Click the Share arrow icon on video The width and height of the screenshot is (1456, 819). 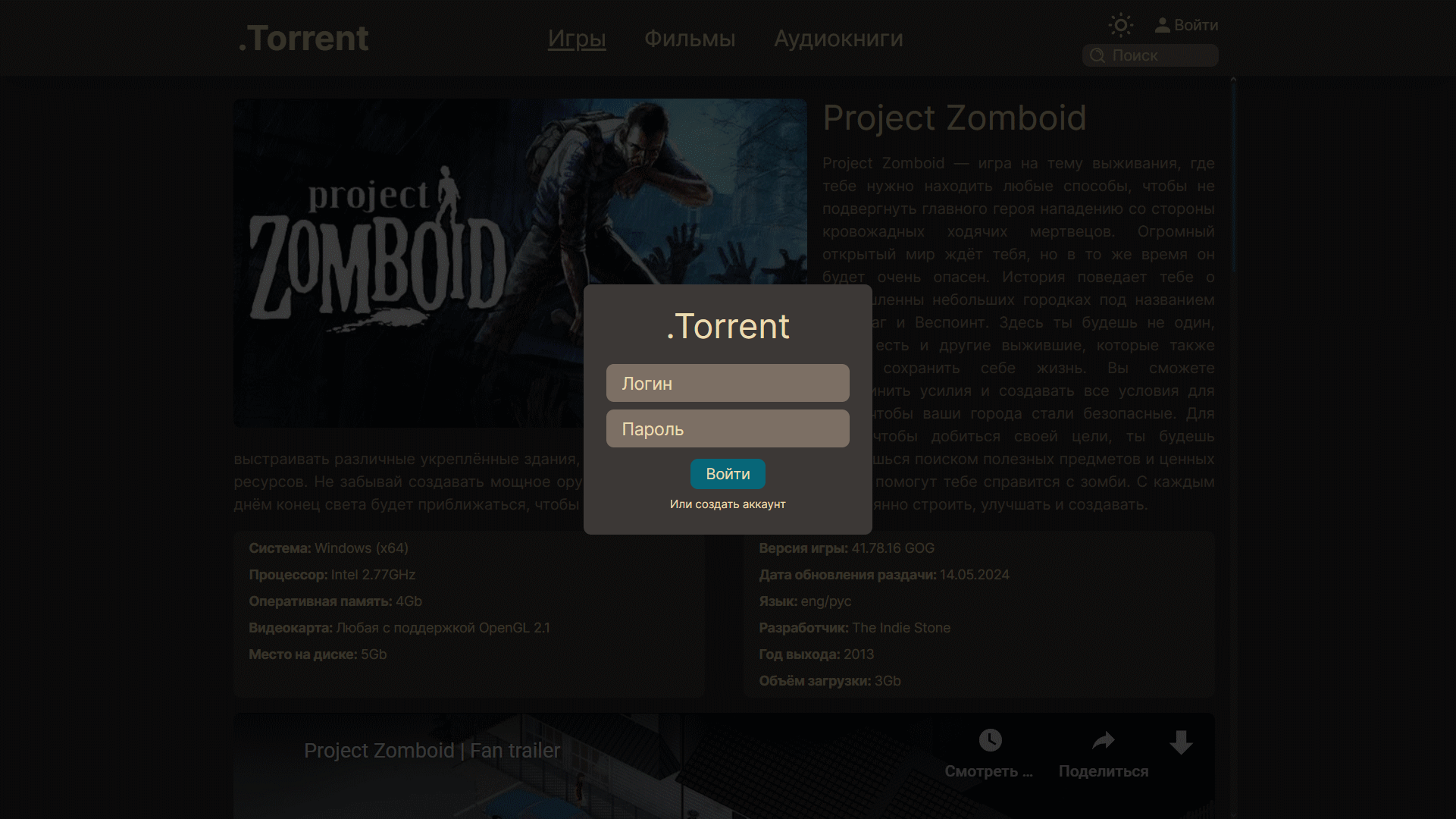[x=1103, y=740]
